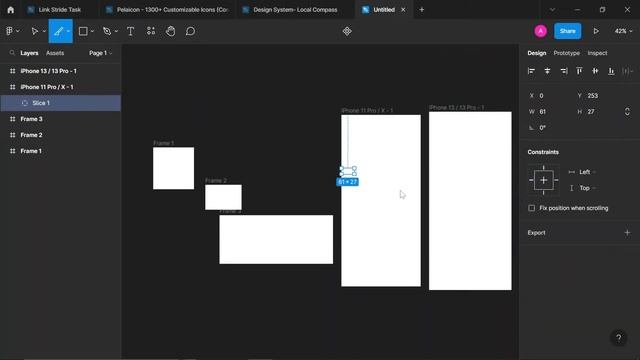Open the tab list chevron
This screenshot has width=640, height=360.
[552, 10]
